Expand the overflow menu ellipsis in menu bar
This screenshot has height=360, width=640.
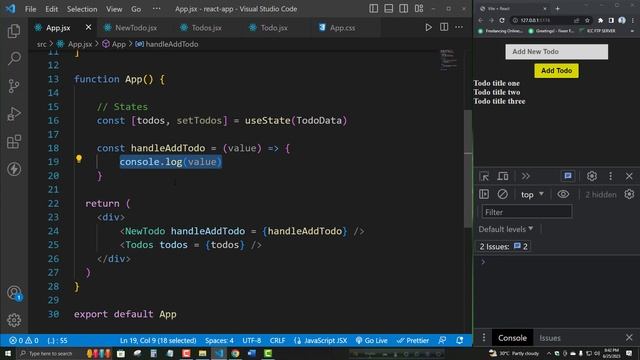pyautogui.click(x=156, y=9)
